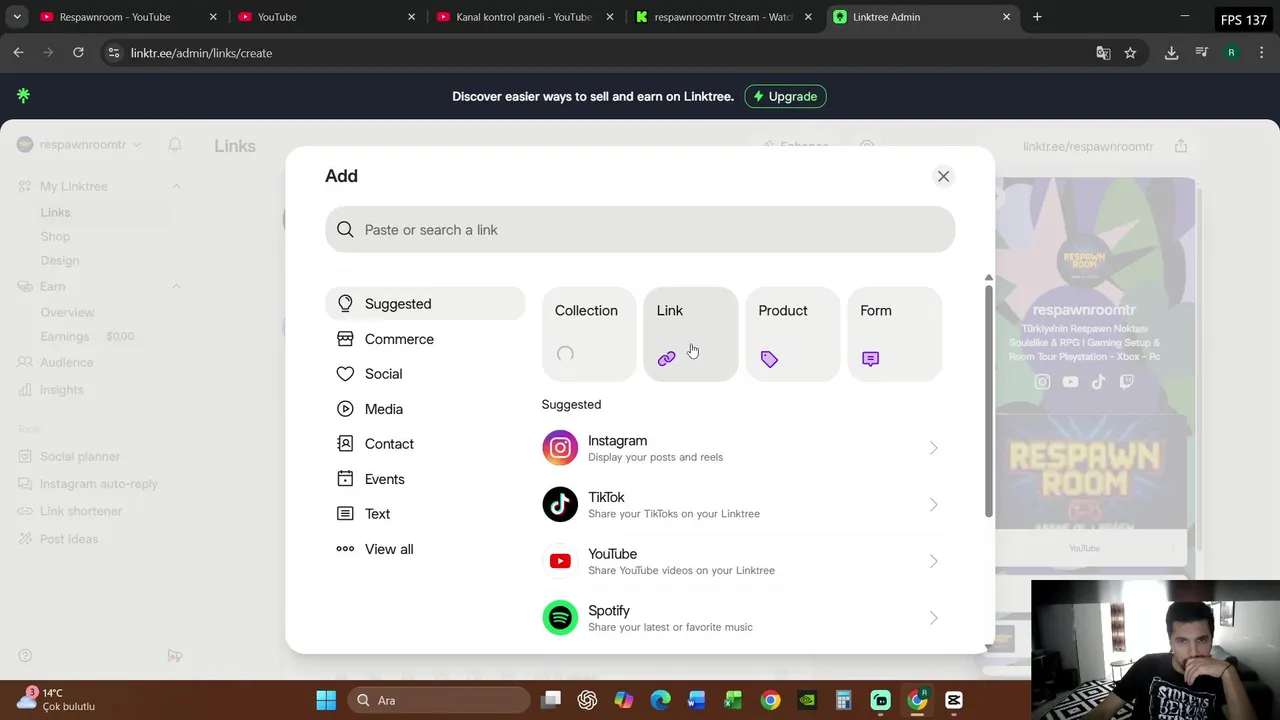Bookmark this page with star icon
This screenshot has height=720, width=1280.
[x=1130, y=53]
